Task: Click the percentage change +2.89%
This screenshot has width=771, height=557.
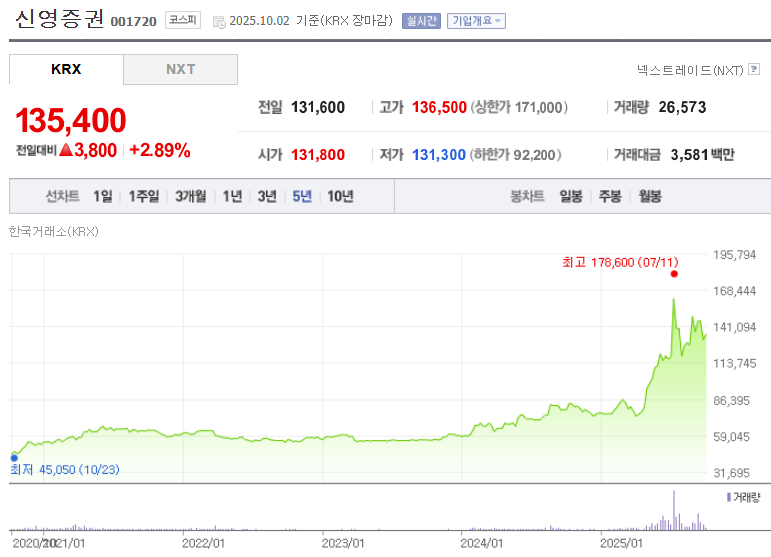Action: point(159,150)
